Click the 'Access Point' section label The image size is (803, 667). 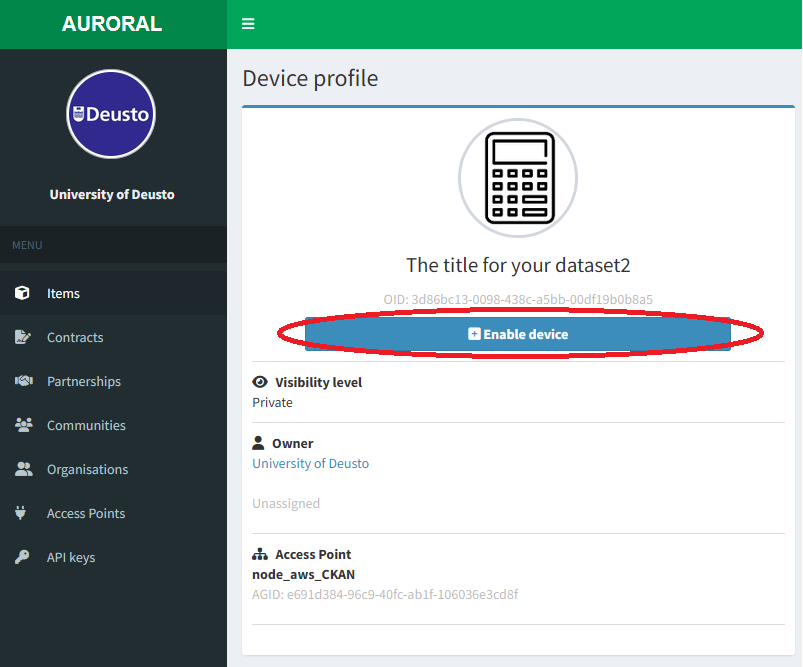pyautogui.click(x=313, y=554)
